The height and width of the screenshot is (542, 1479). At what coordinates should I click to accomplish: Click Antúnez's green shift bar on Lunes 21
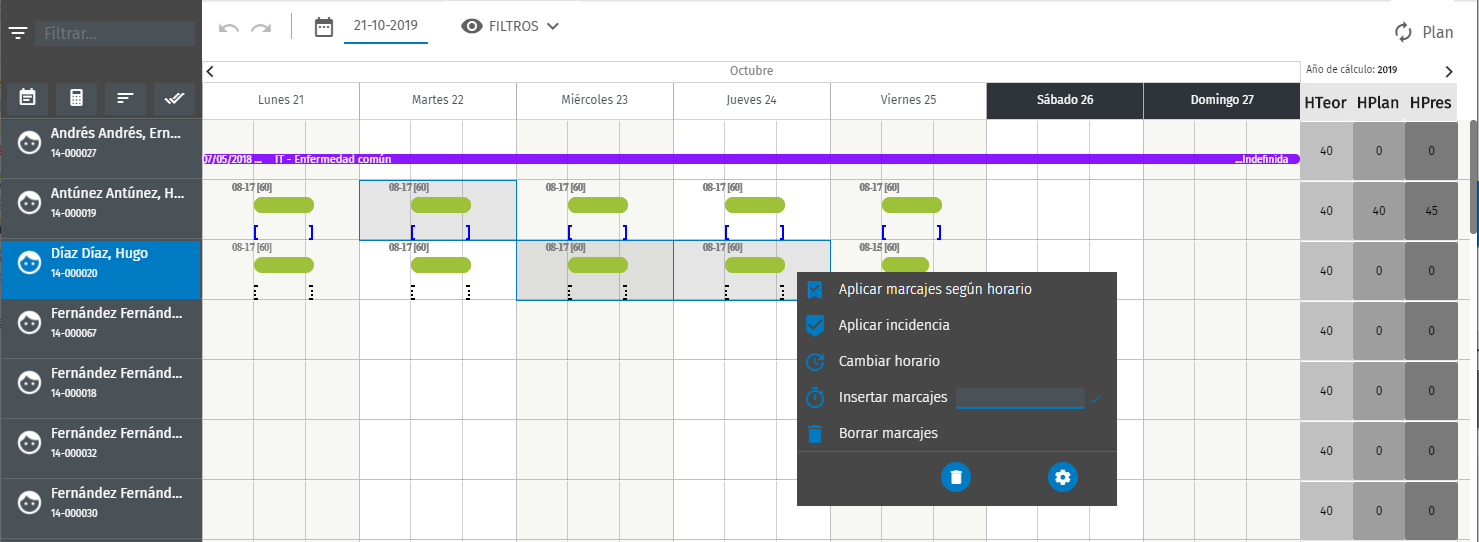284,205
